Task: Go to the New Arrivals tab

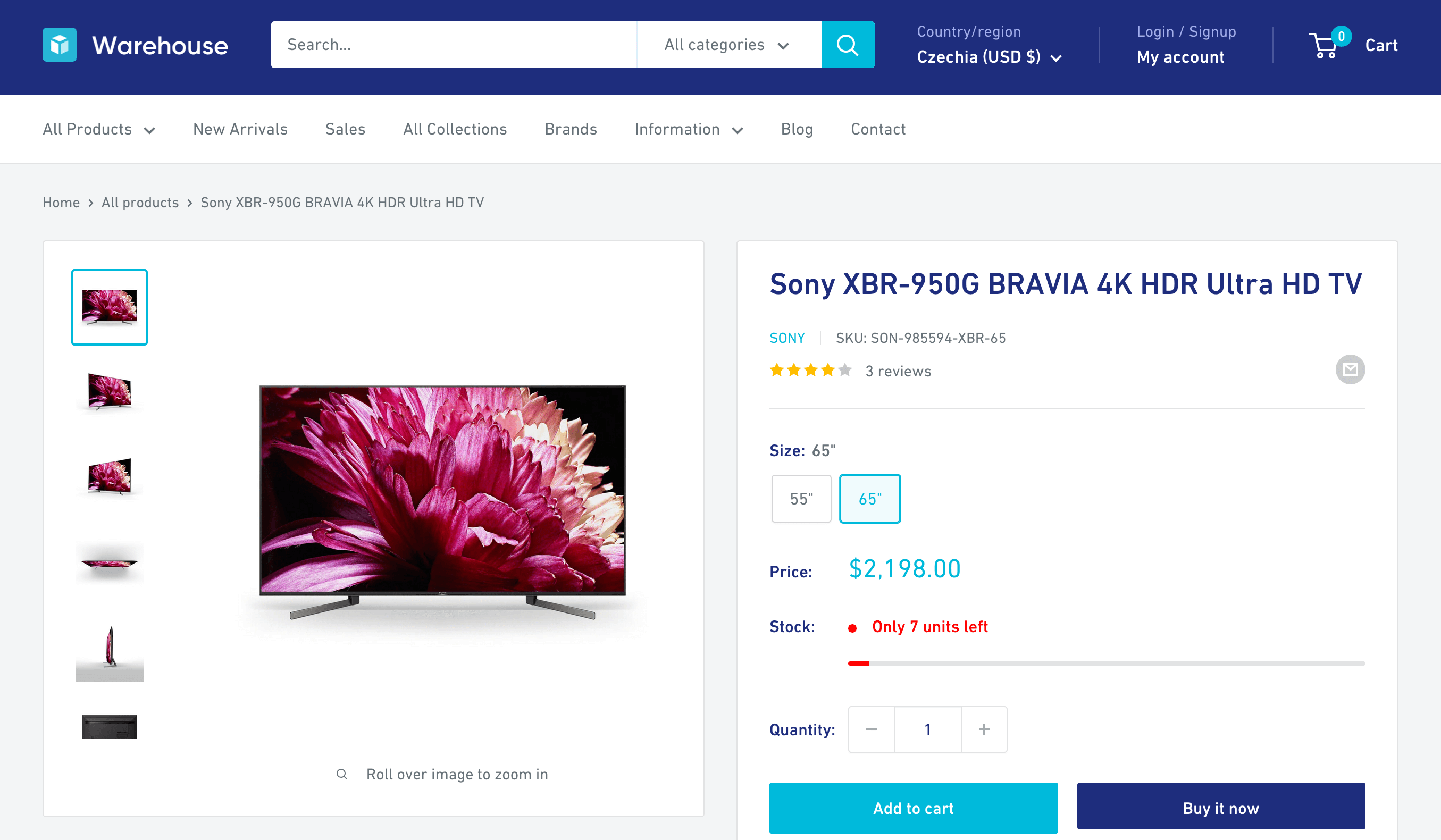Action: tap(240, 129)
